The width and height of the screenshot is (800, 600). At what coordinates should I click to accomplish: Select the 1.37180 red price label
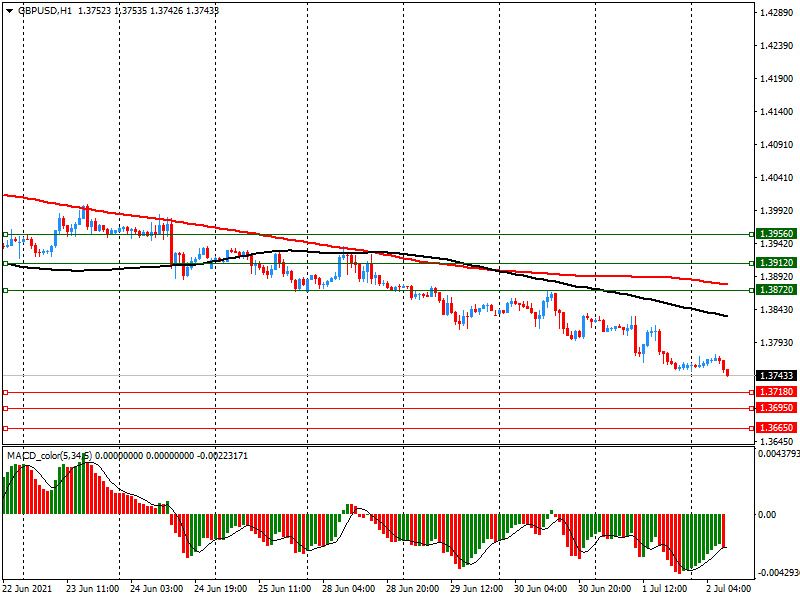[x=776, y=392]
